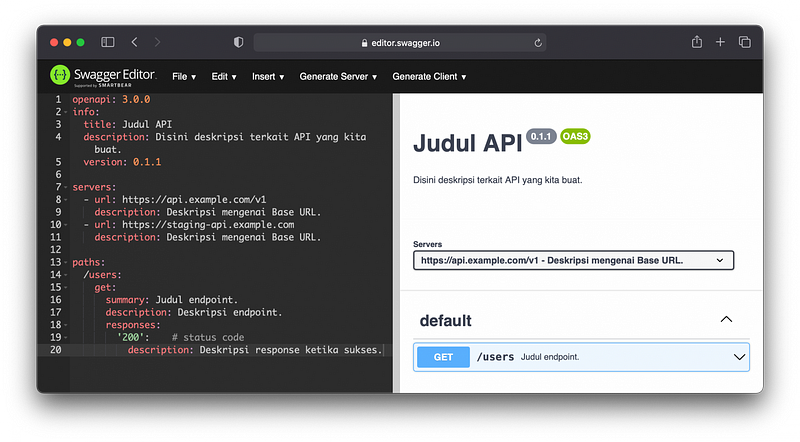The height and width of the screenshot is (442, 800).
Task: Go back with the Safari back arrow
Action: tap(135, 42)
